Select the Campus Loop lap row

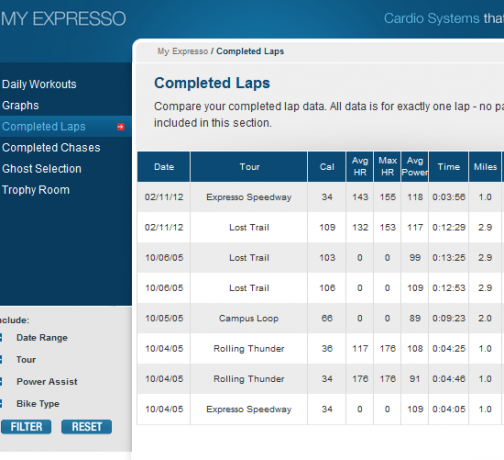tap(320, 318)
